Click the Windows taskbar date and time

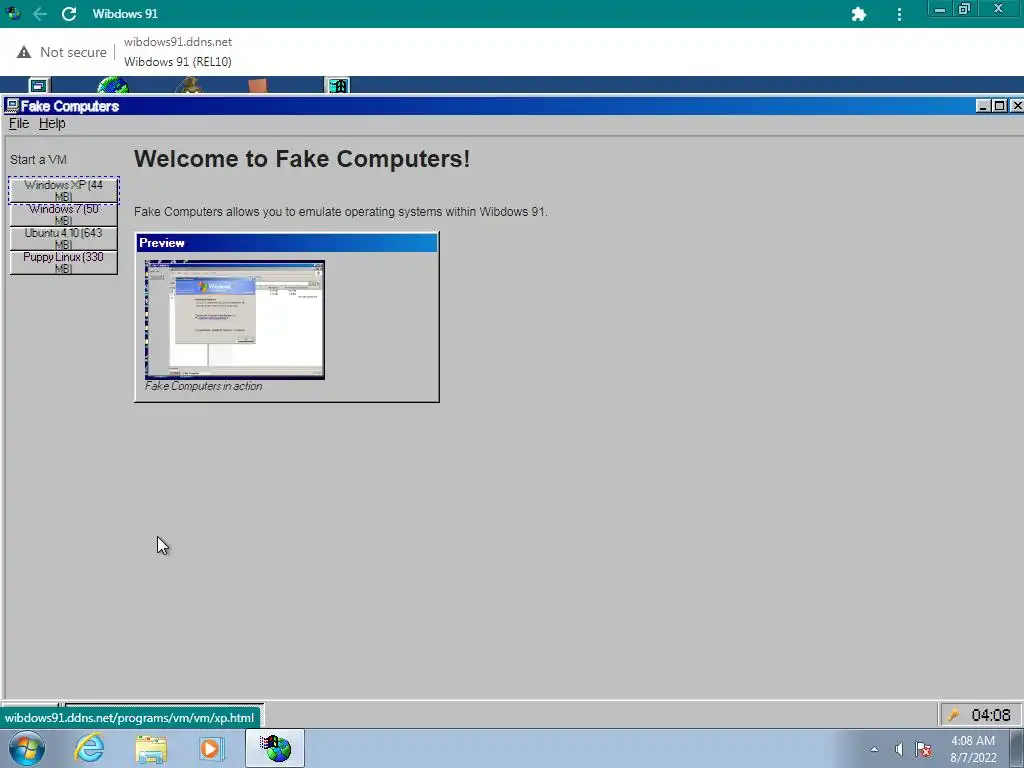coord(973,749)
